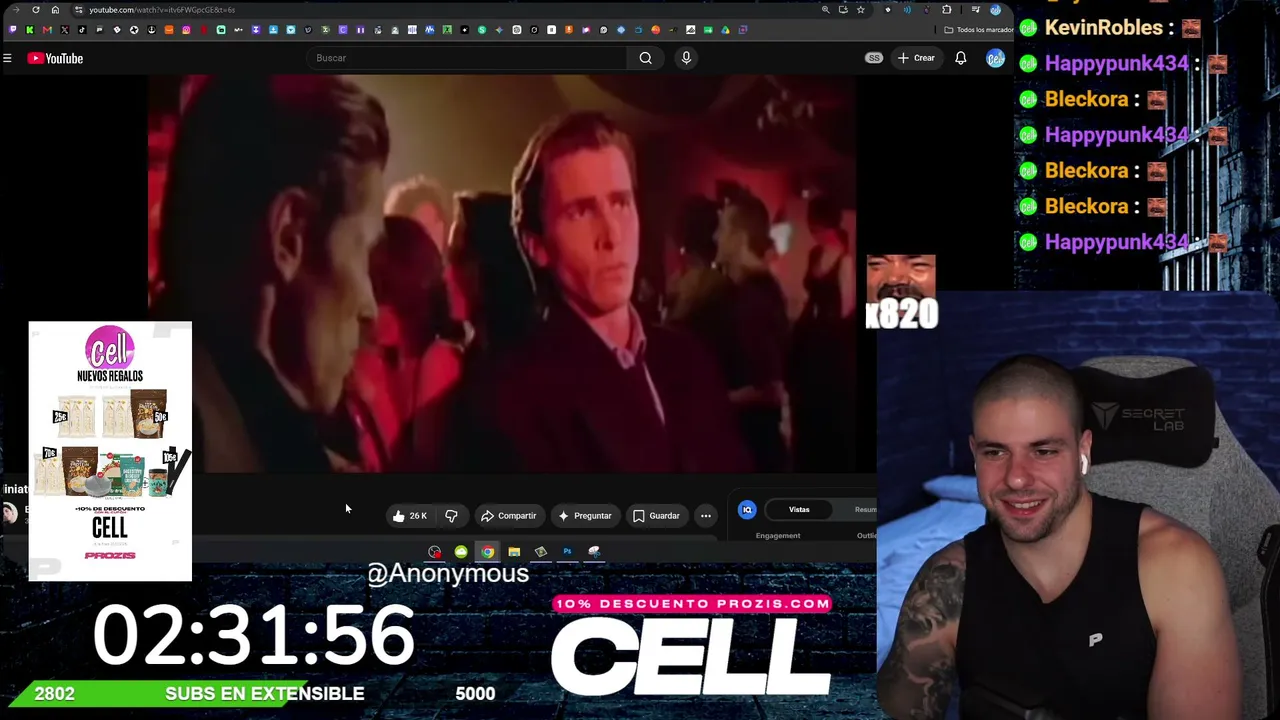
Task: Open the Kick bookmark
Action: coord(29,30)
